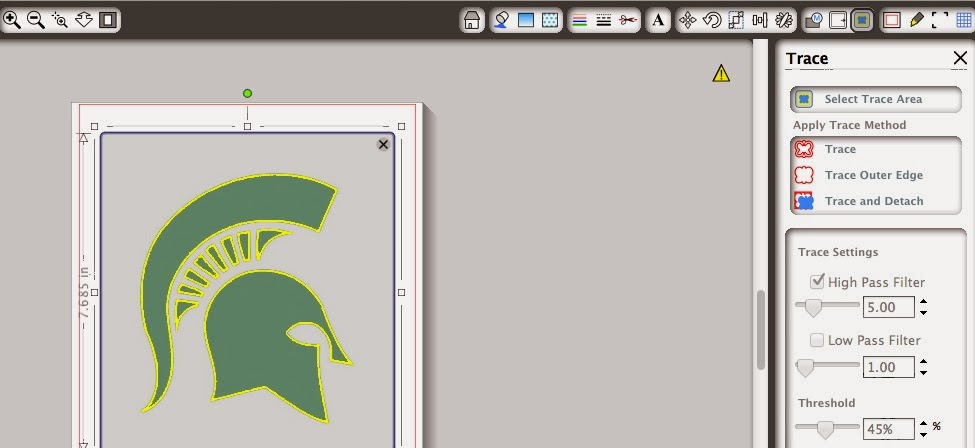Click the top-center resize handle of selection

(x=247, y=126)
